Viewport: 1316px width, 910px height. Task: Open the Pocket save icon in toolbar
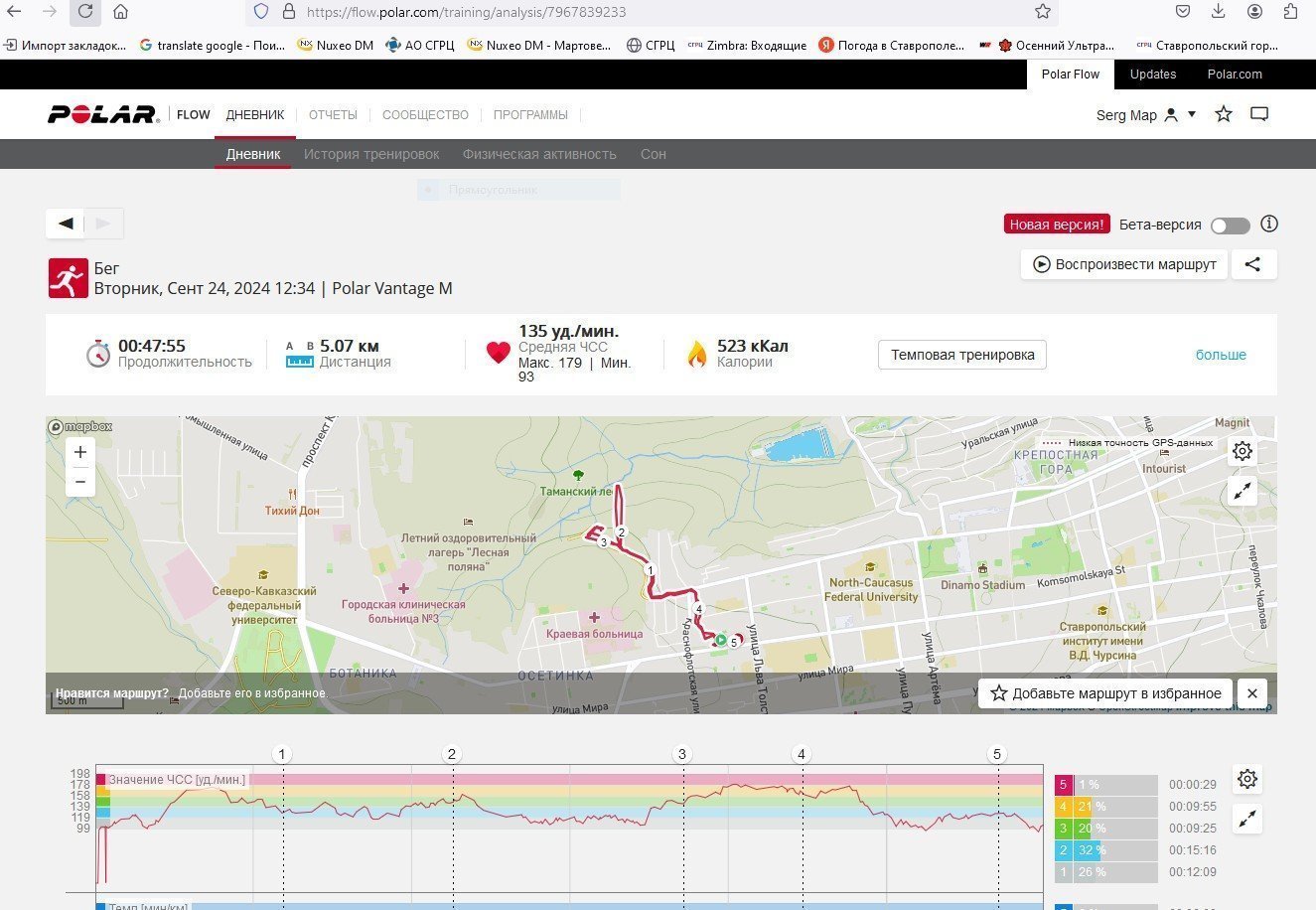[x=1183, y=12]
